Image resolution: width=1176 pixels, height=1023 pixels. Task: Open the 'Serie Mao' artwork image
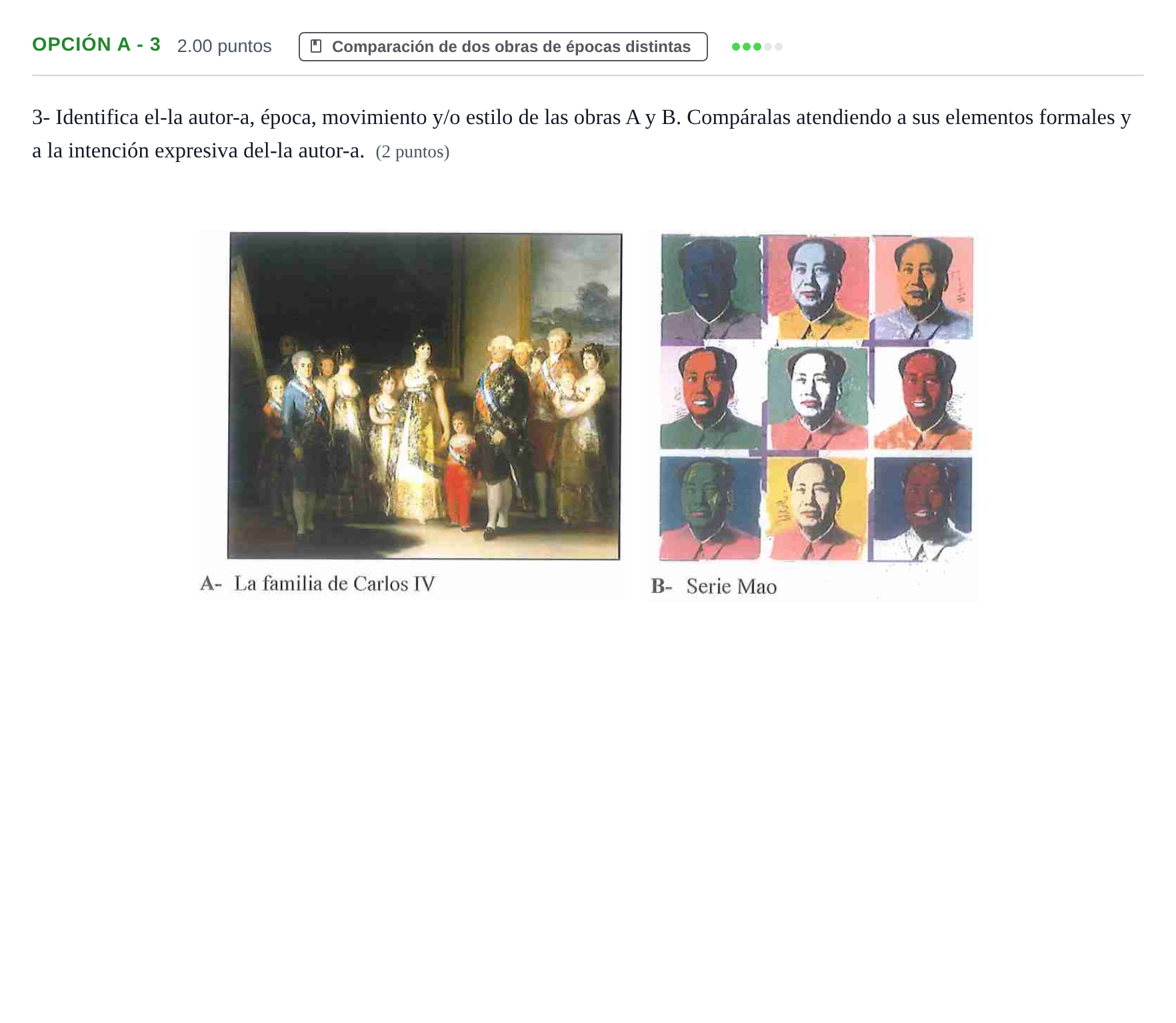(x=816, y=397)
